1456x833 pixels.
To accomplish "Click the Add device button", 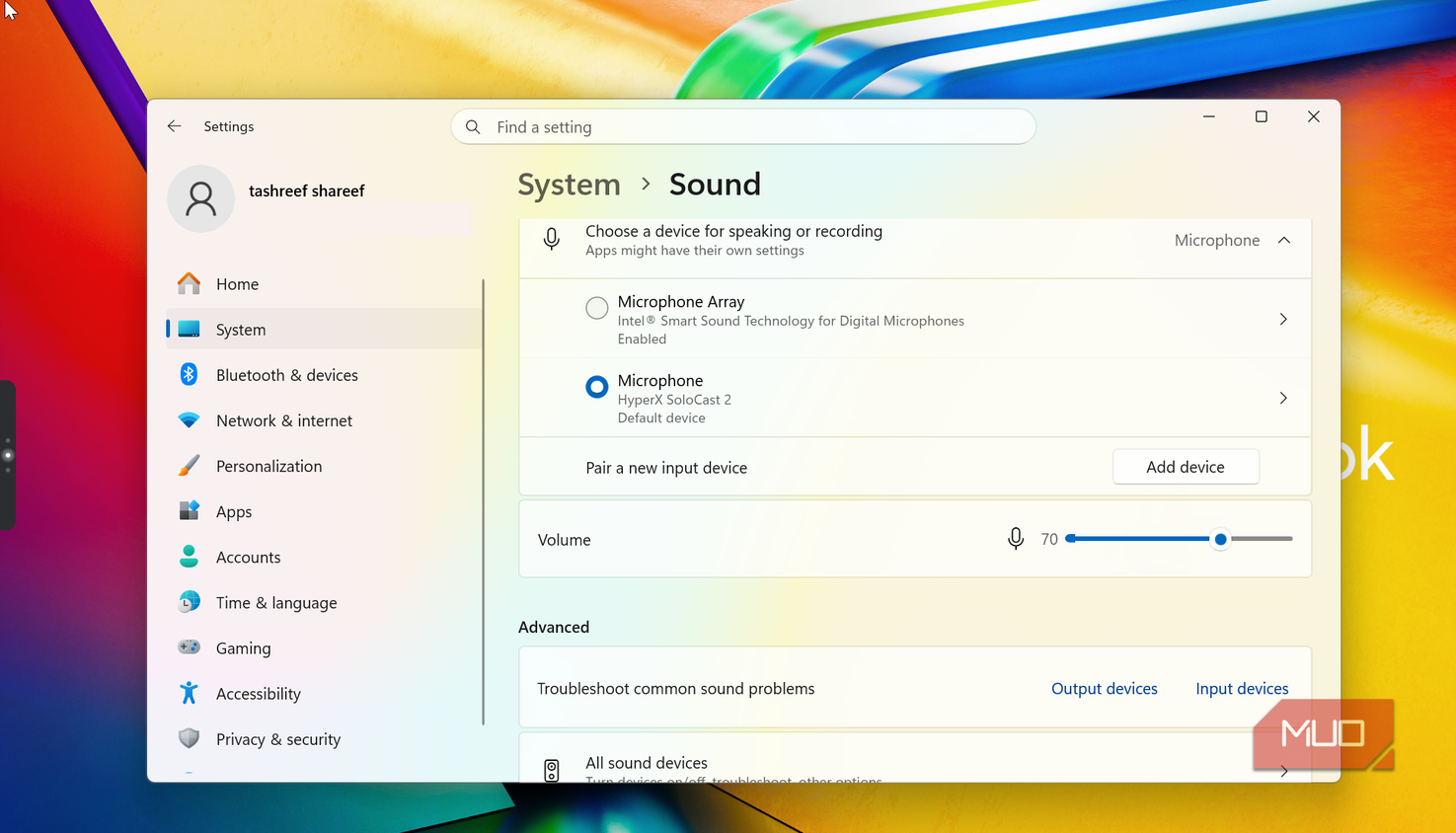I will click(x=1186, y=467).
